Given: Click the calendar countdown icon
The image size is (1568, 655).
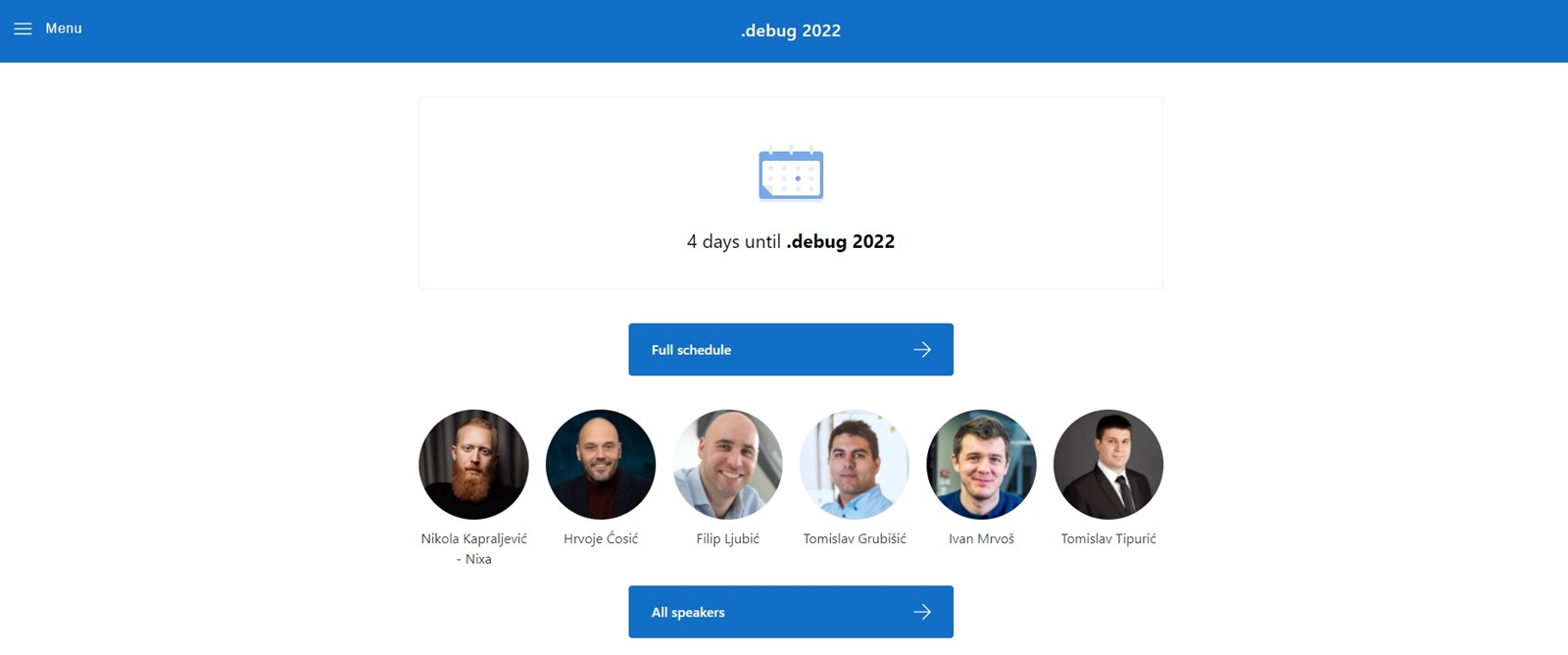Looking at the screenshot, I should [791, 174].
